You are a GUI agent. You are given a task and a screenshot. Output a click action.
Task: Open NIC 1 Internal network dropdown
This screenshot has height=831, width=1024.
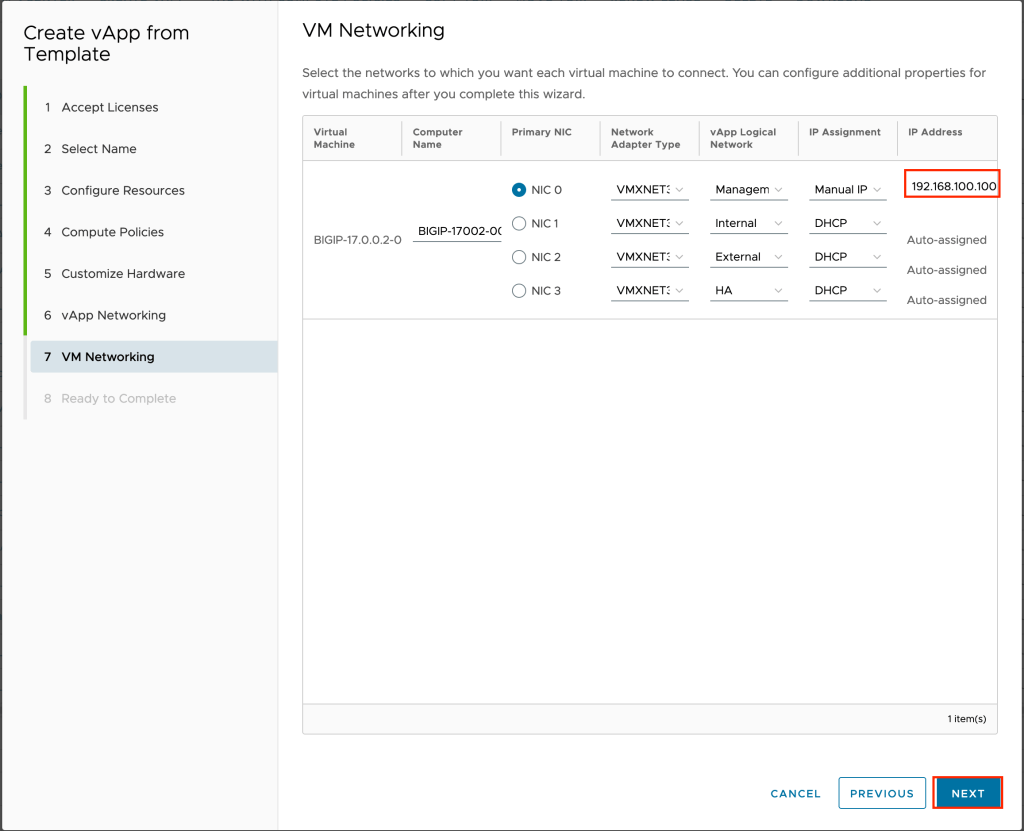pos(748,223)
